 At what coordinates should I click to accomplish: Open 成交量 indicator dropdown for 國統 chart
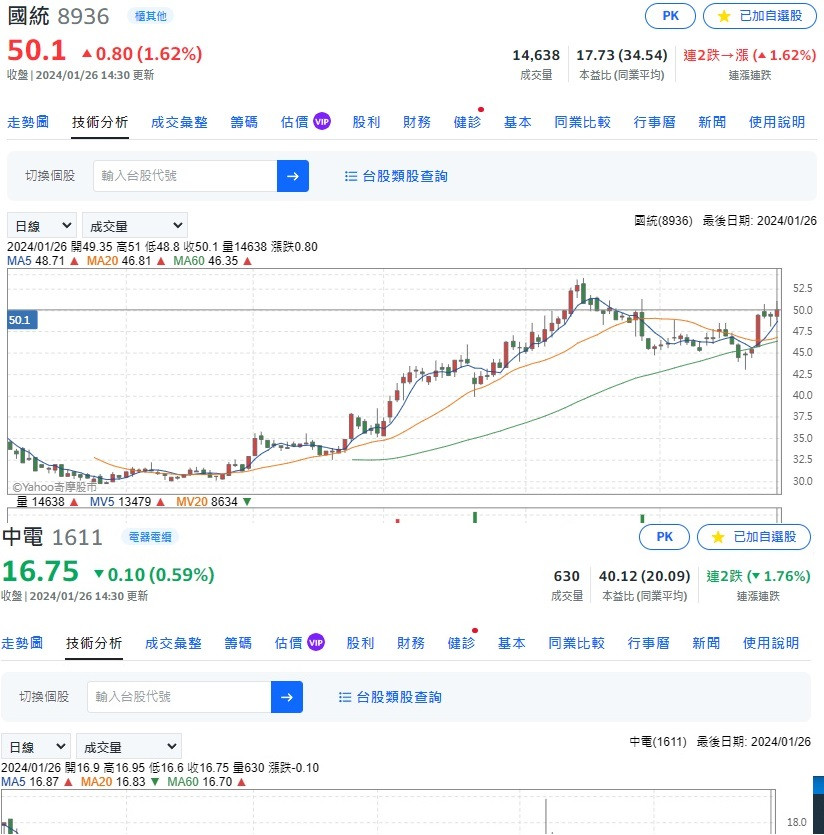(x=135, y=226)
